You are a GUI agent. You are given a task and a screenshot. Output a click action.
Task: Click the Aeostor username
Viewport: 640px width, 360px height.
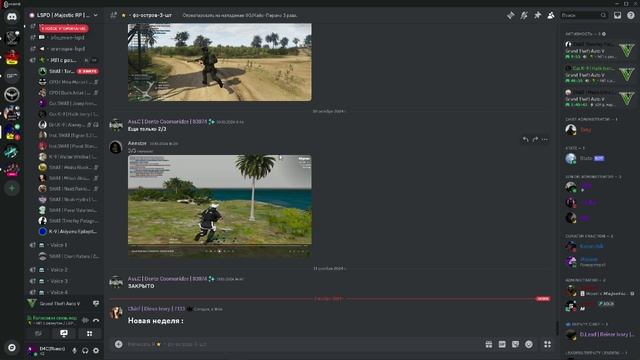[x=137, y=143]
